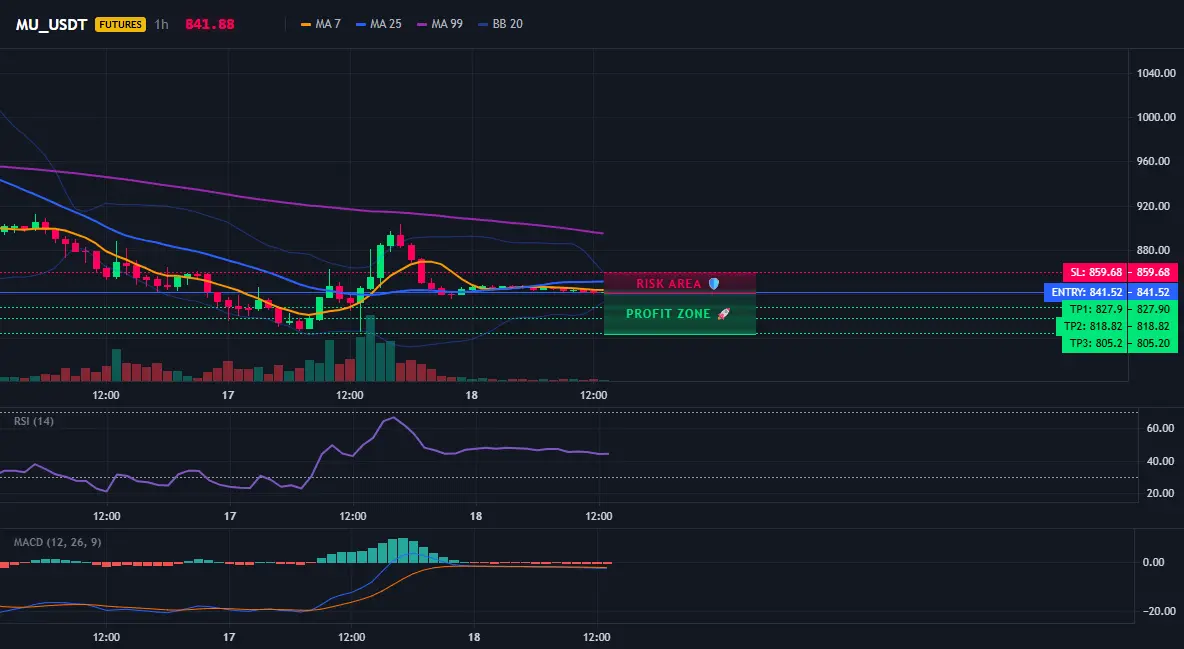The image size is (1184, 649).
Task: Toggle the MA 25 legend entry
Action: (x=378, y=24)
